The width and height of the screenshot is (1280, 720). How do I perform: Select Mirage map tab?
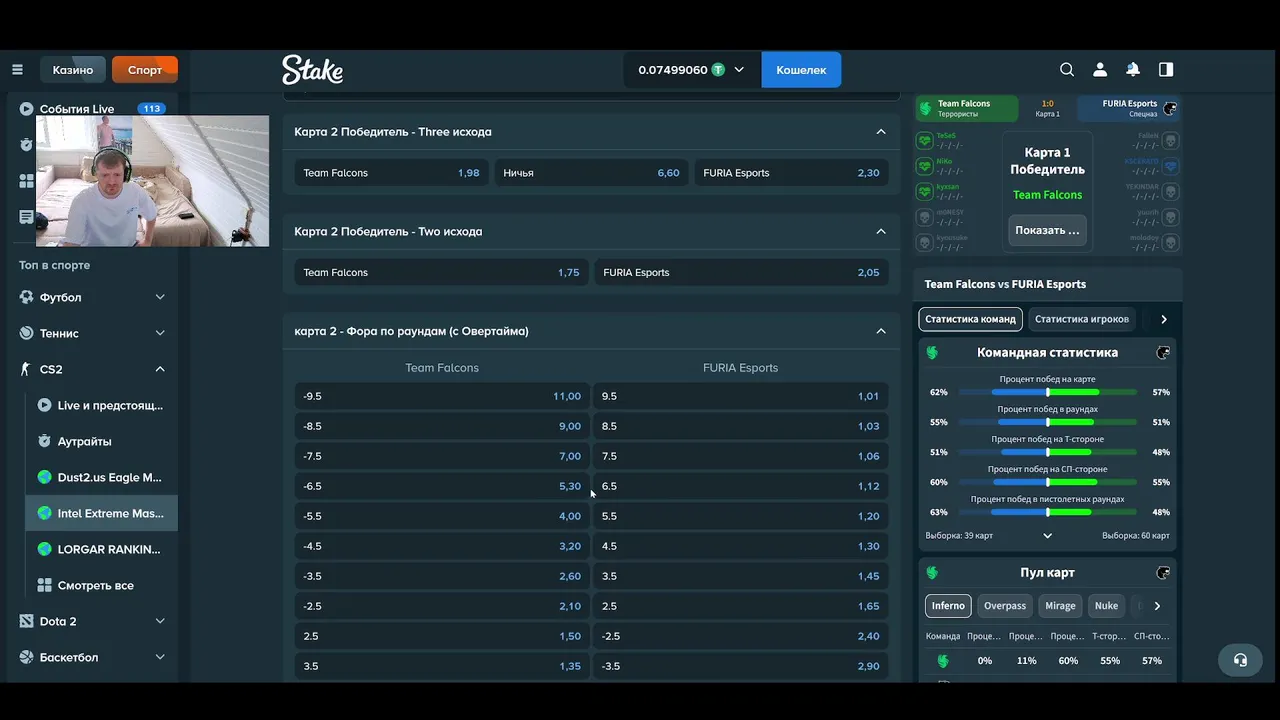point(1060,606)
